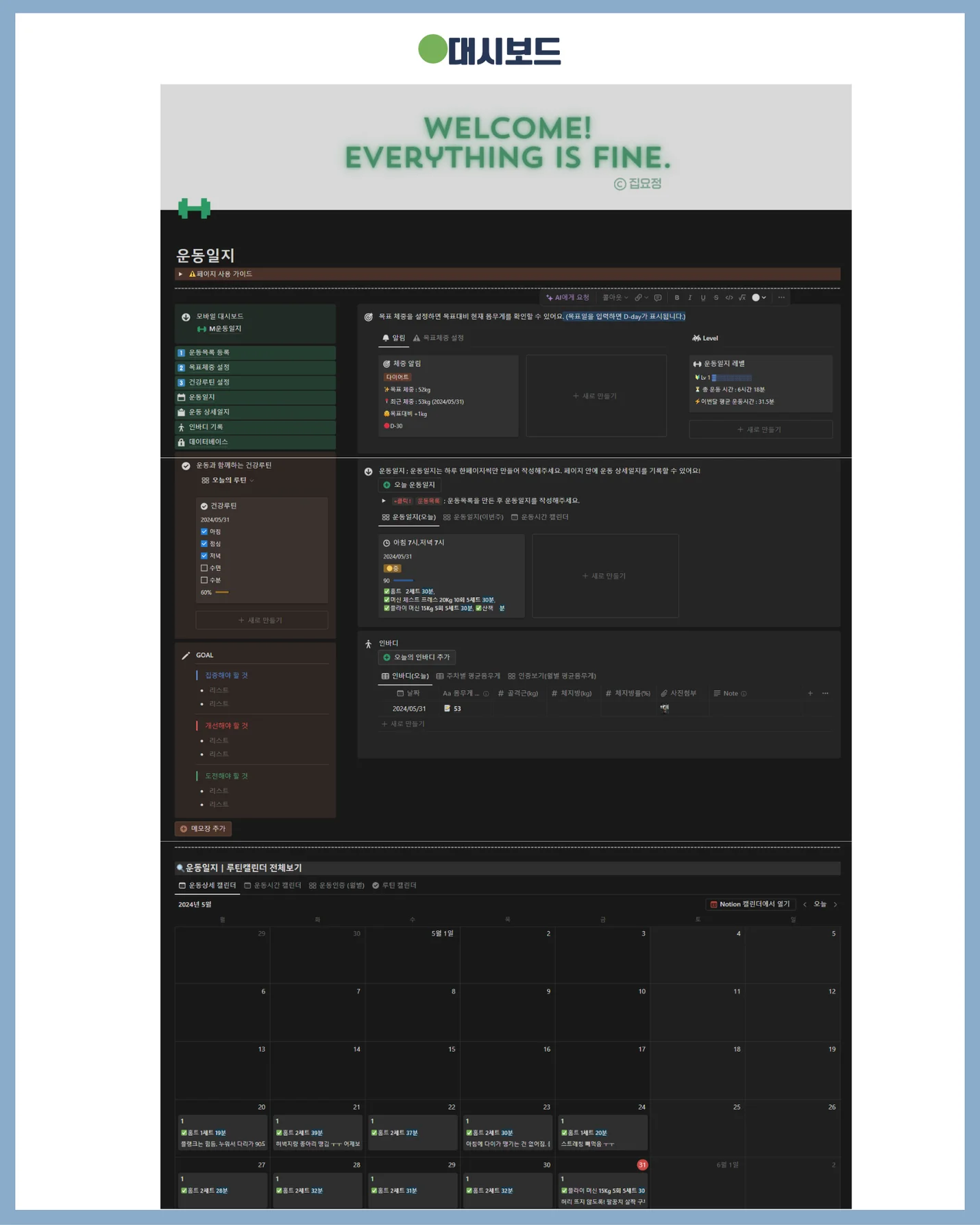Open the 오늘의 루틴 view dropdown

coord(228,481)
